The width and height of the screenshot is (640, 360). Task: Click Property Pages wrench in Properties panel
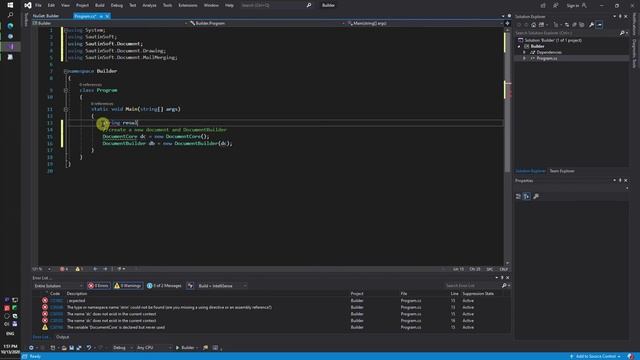(x=536, y=196)
